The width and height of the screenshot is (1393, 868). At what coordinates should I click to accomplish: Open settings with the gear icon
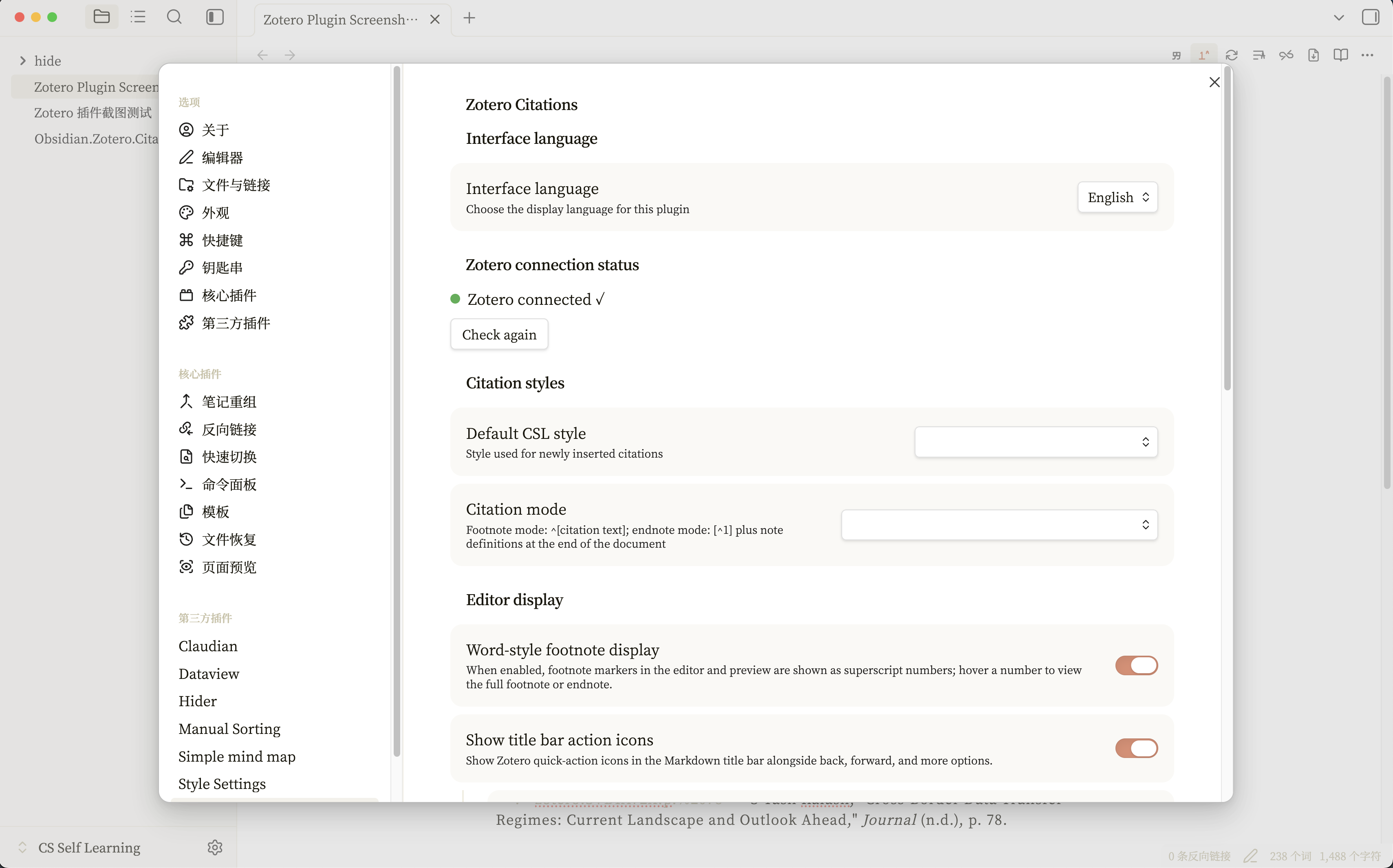coord(215,847)
